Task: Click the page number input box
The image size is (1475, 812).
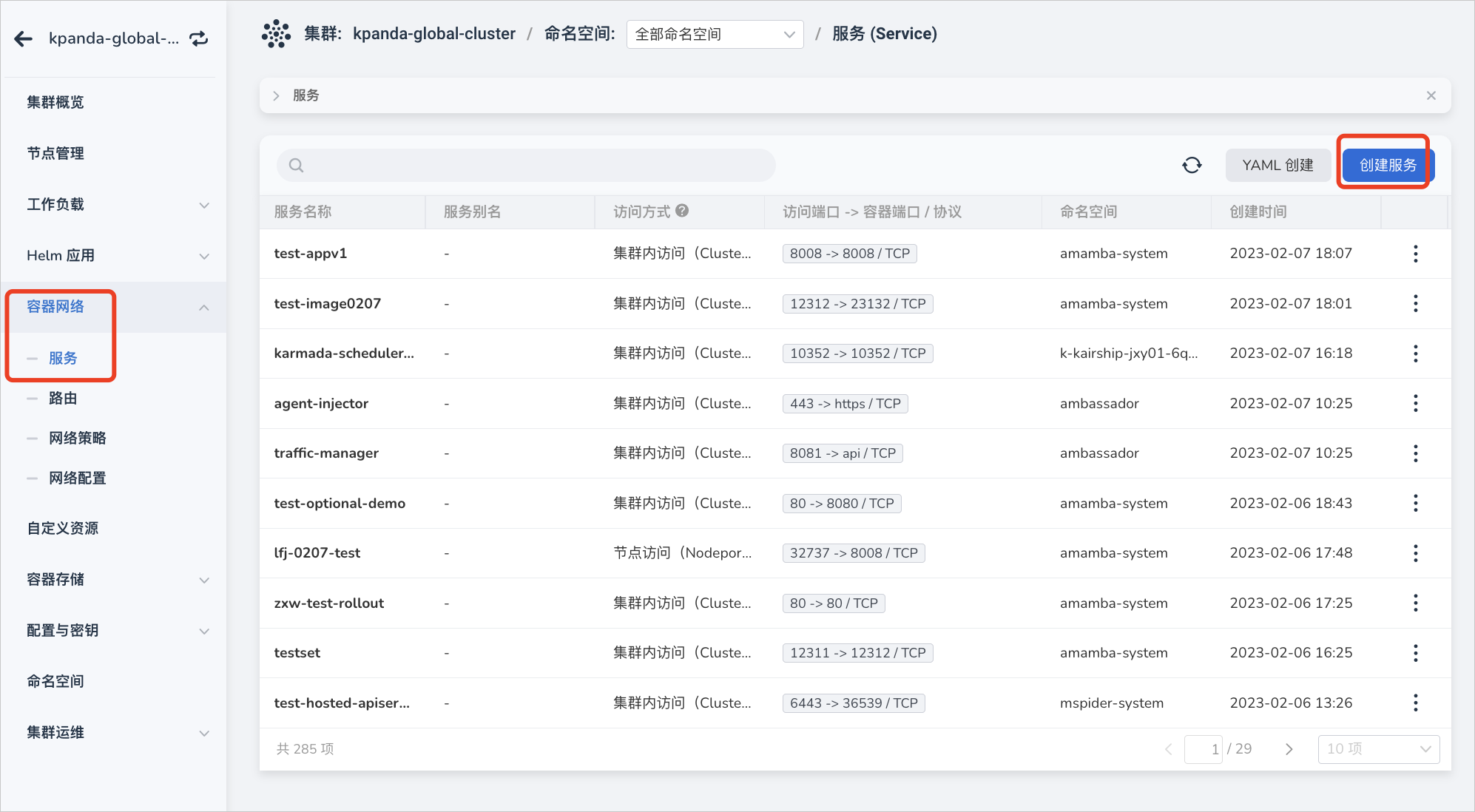Action: click(x=1204, y=749)
